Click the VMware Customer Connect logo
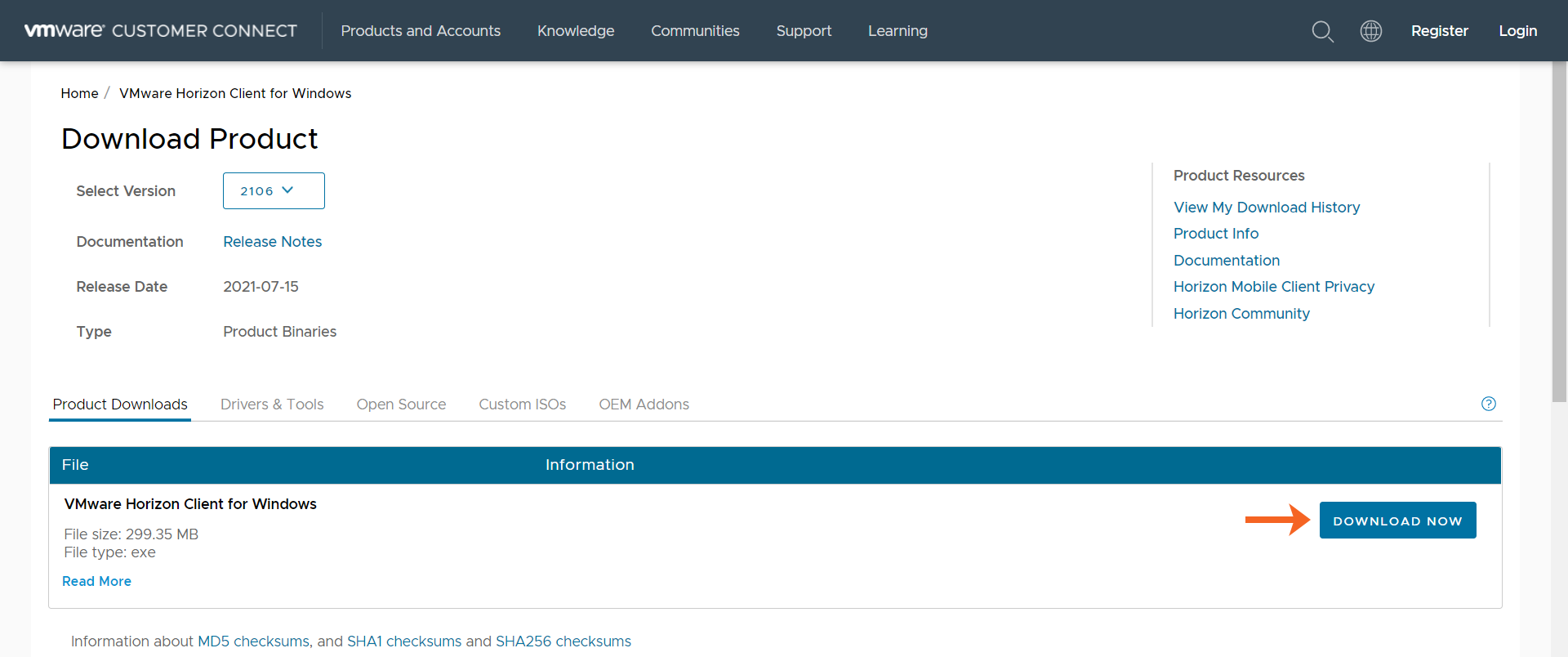 pyautogui.click(x=161, y=31)
